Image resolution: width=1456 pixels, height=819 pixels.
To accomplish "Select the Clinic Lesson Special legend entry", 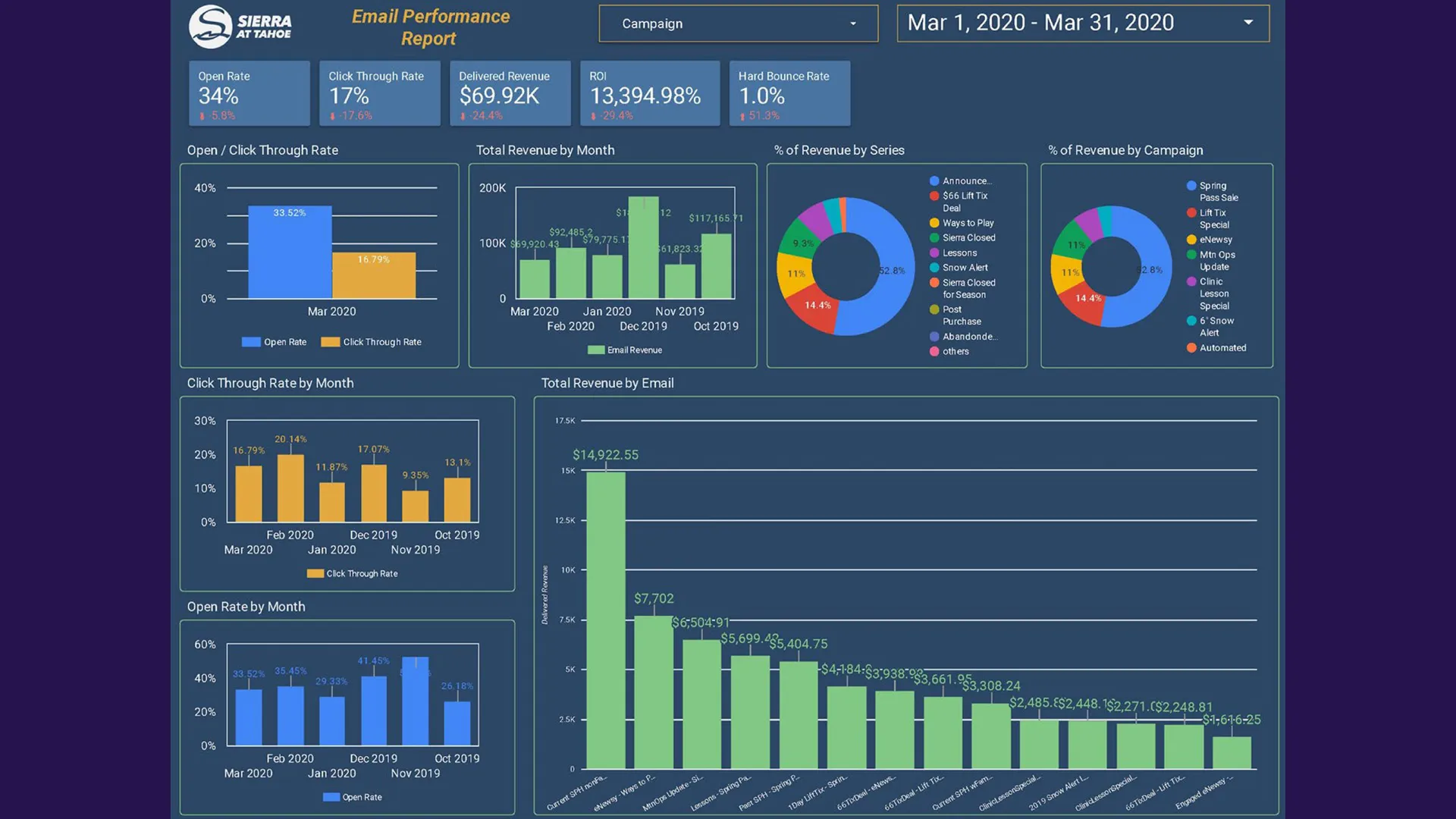I will point(1208,293).
